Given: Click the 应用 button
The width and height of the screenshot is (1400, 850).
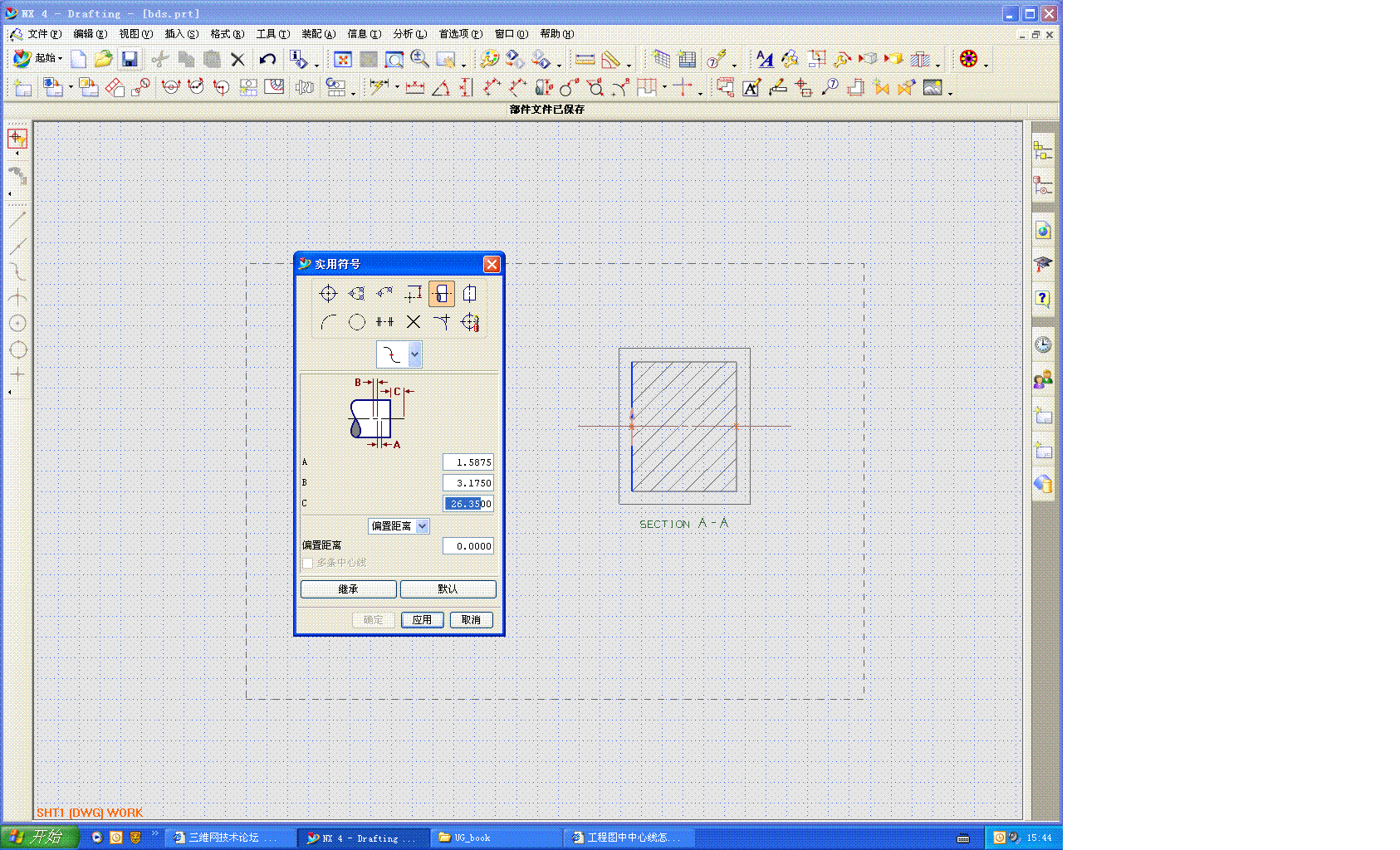Looking at the screenshot, I should [422, 620].
